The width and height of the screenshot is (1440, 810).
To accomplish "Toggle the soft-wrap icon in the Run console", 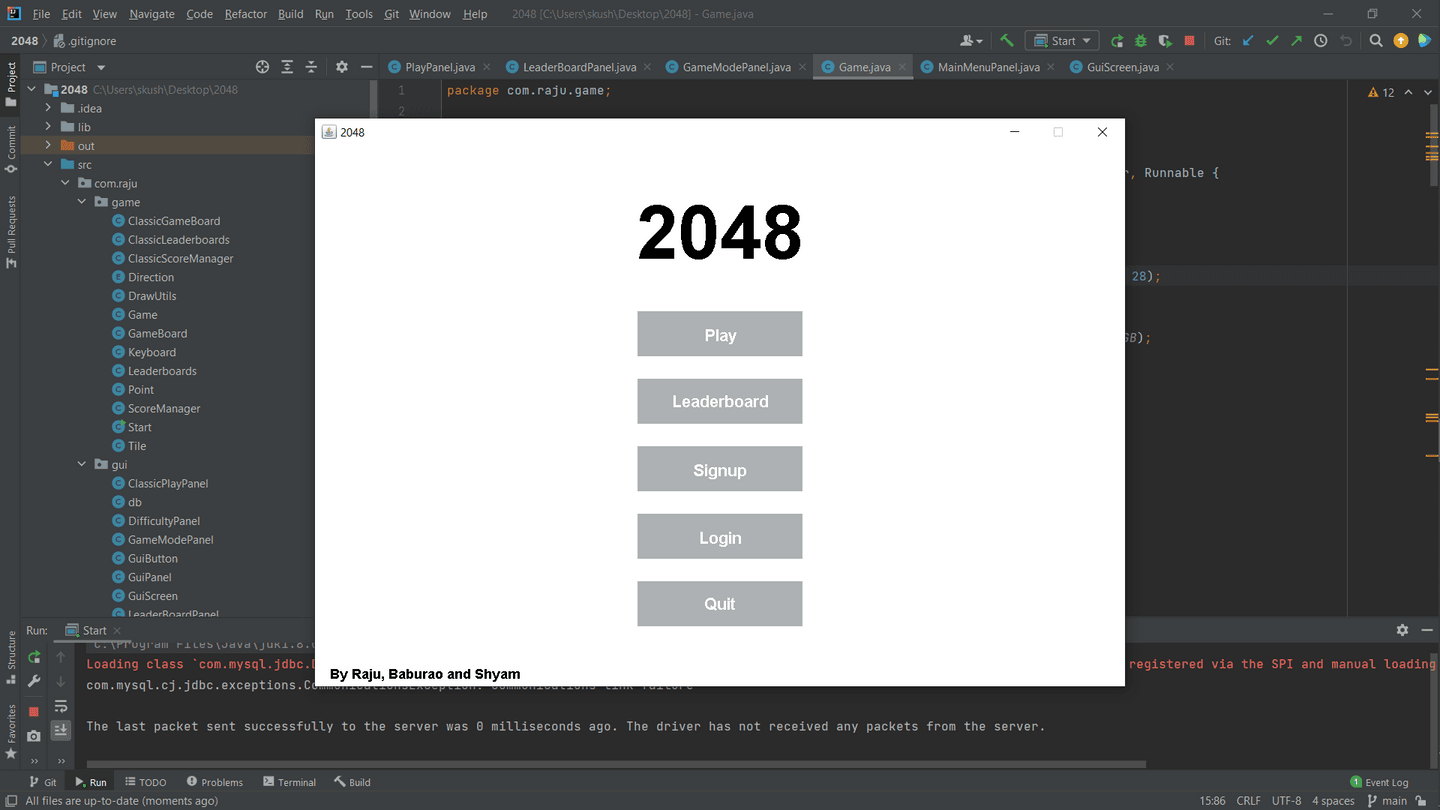I will pos(61,707).
